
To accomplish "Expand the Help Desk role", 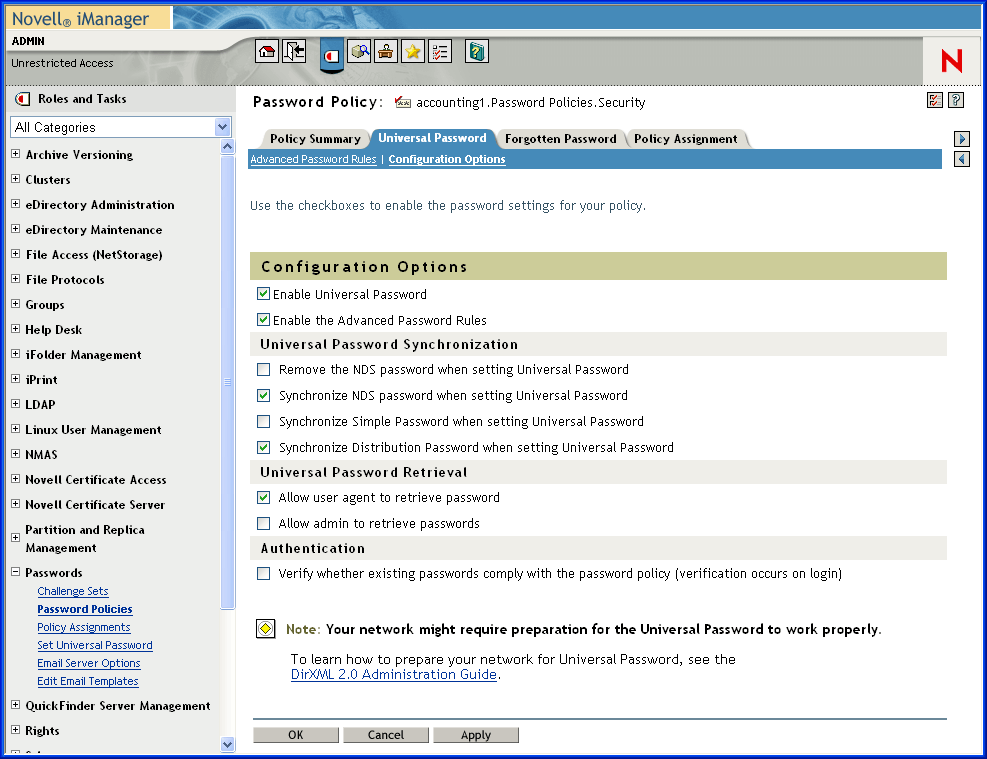I will coord(16,329).
